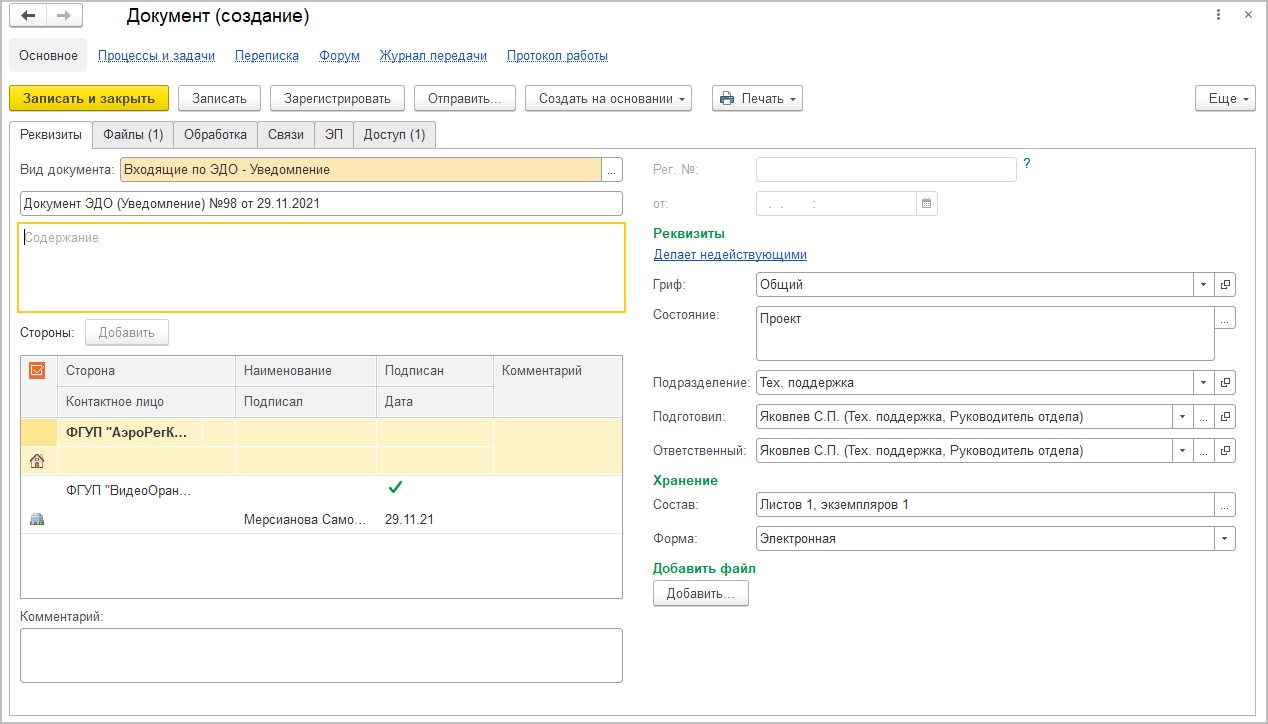Open calendar picker for registration date
Viewport: 1268px width, 724px height.
[927, 203]
